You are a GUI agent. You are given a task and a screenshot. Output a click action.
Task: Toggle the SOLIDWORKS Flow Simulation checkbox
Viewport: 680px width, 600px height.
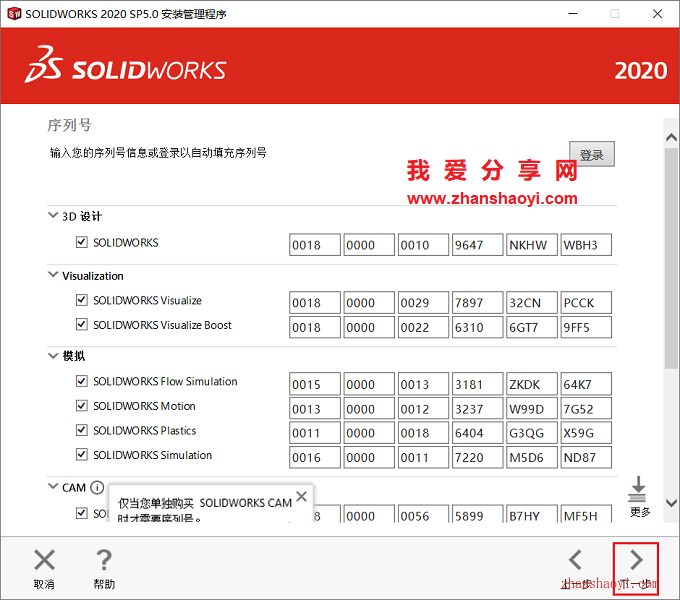coord(82,381)
